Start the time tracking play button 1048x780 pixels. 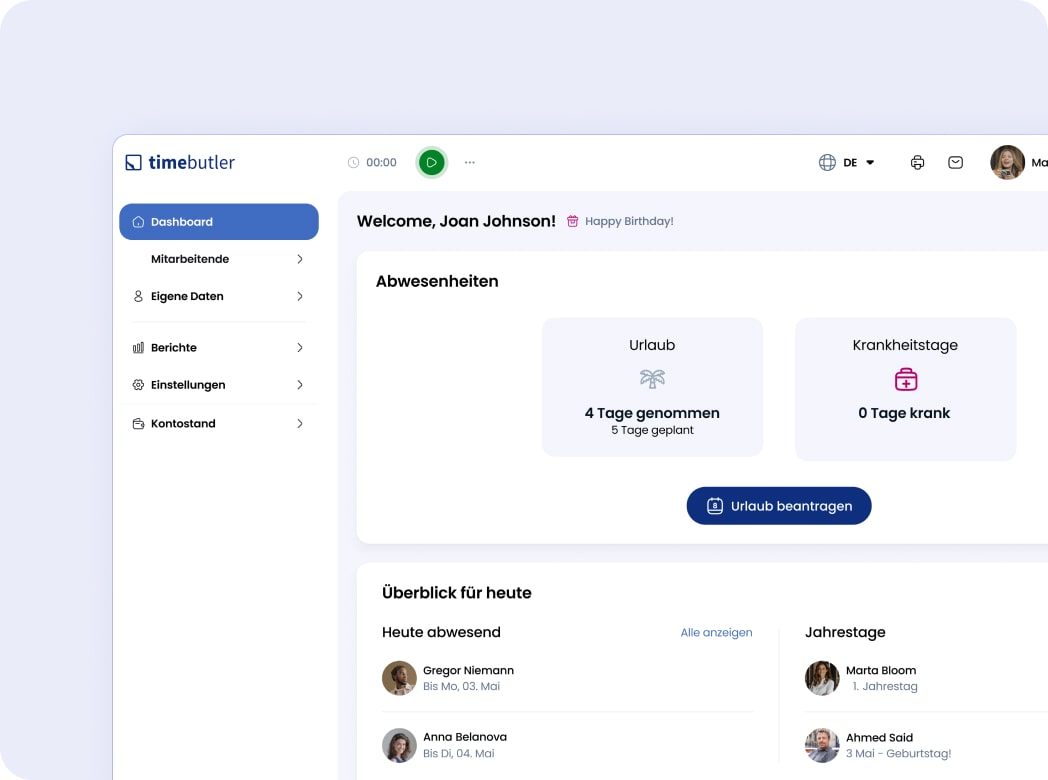coord(431,162)
